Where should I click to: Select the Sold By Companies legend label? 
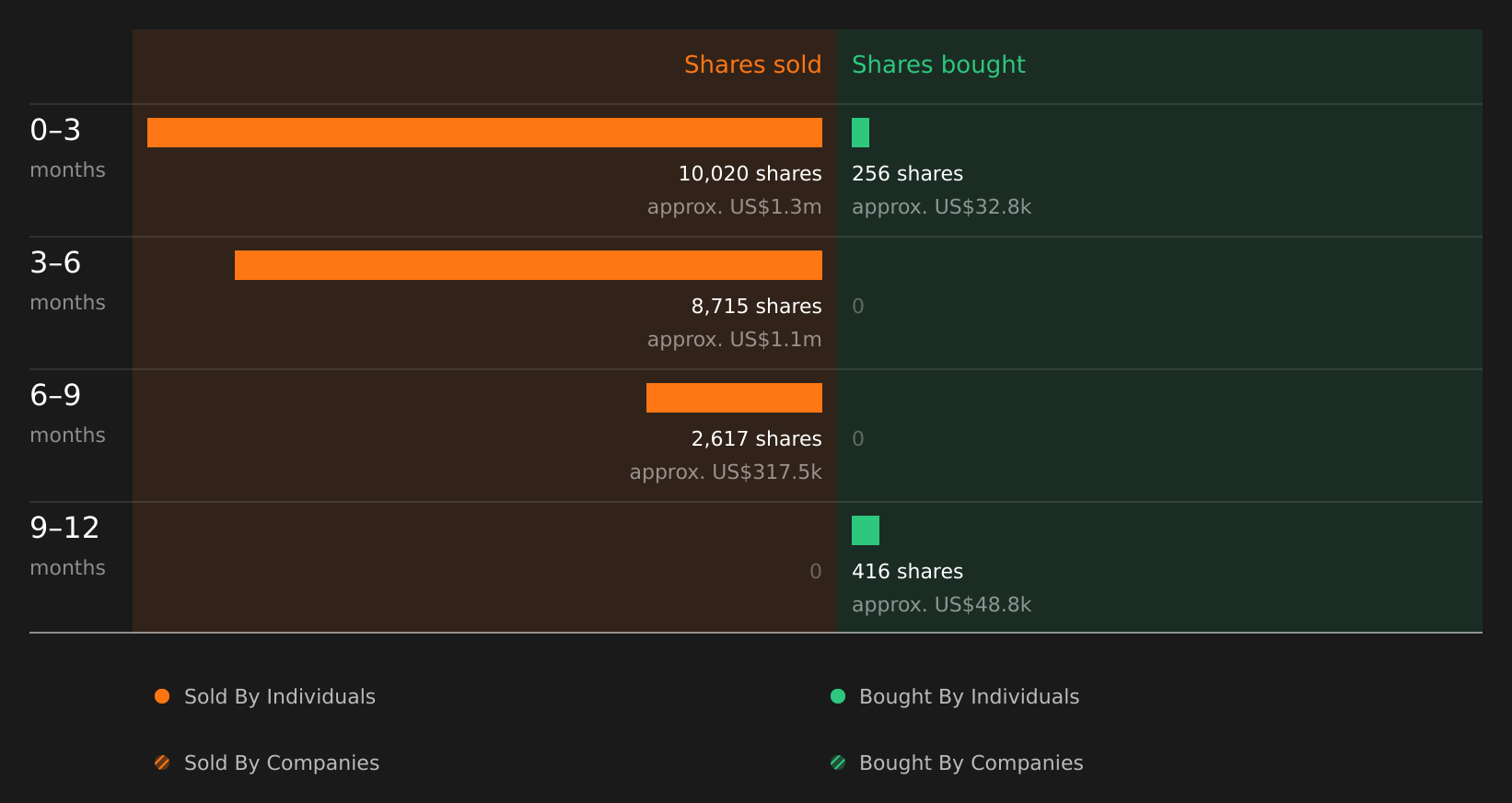[x=282, y=763]
